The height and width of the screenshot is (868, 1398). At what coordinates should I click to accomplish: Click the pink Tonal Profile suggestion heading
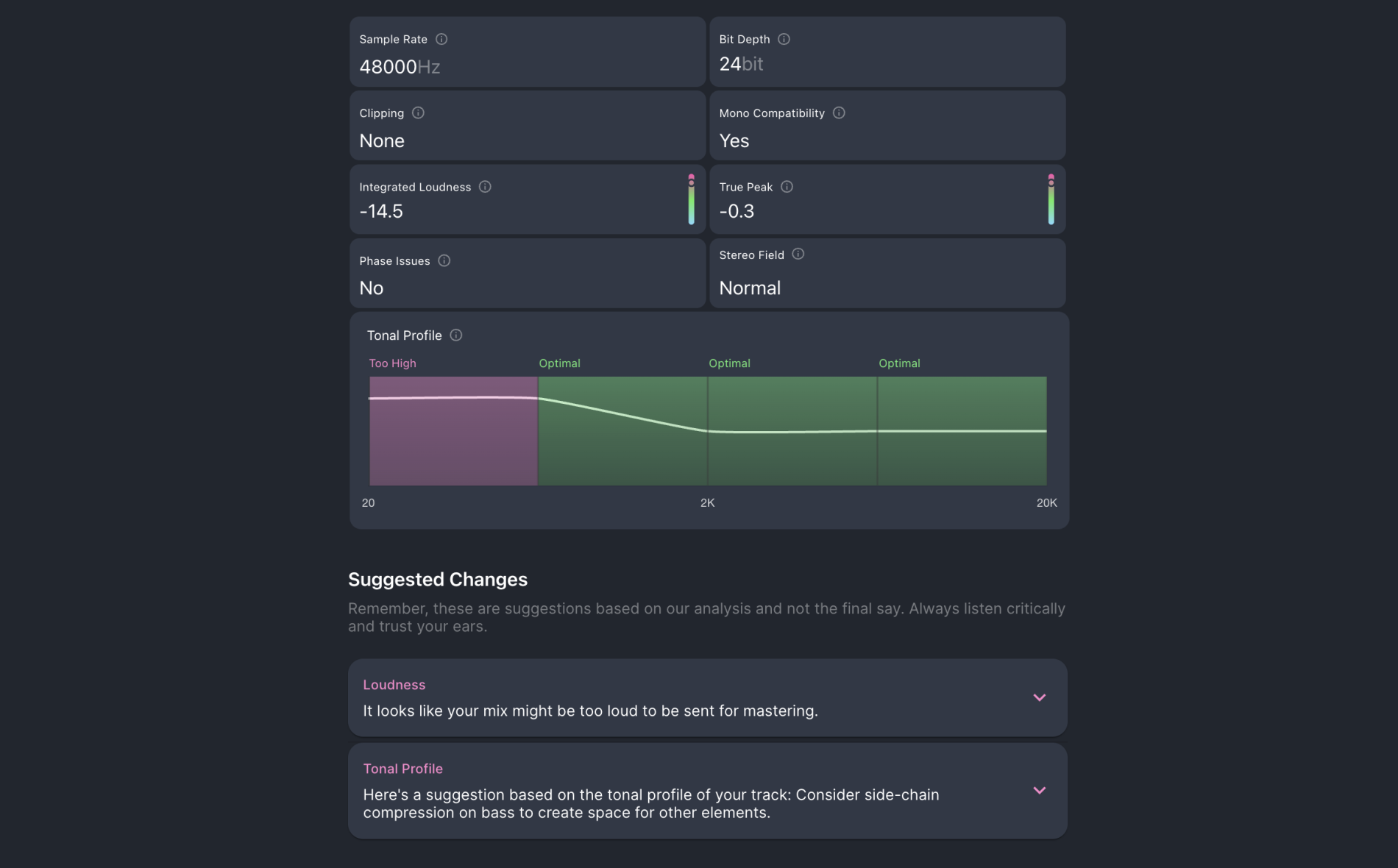[402, 769]
